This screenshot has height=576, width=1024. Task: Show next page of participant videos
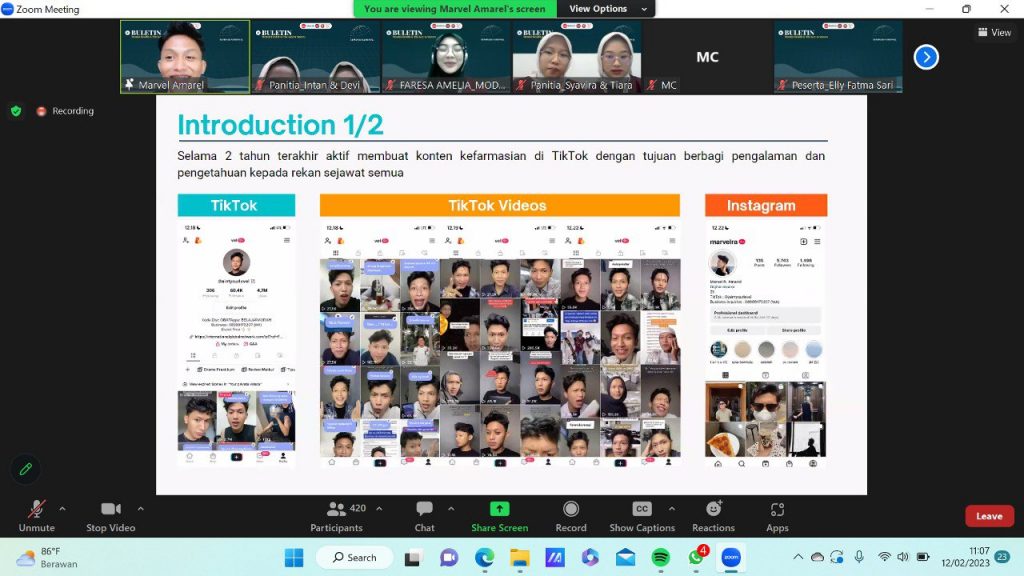(x=926, y=57)
